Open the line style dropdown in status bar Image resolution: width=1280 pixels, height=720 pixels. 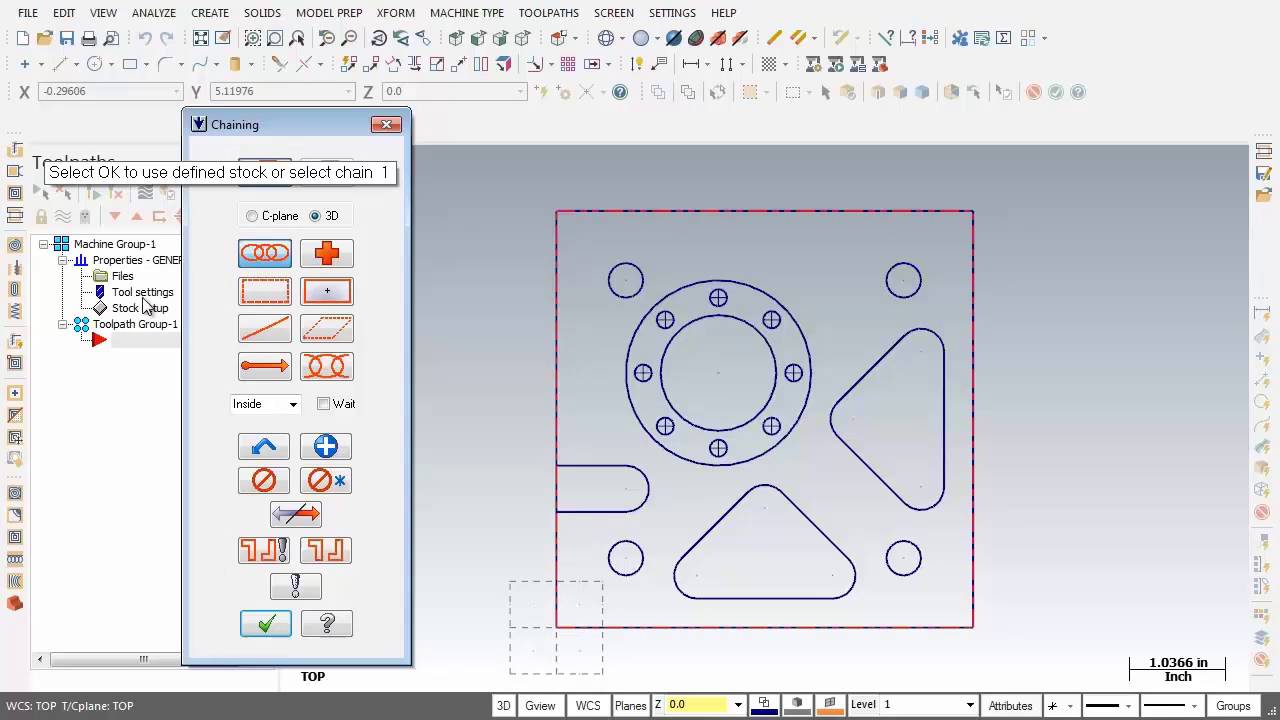pos(1127,705)
